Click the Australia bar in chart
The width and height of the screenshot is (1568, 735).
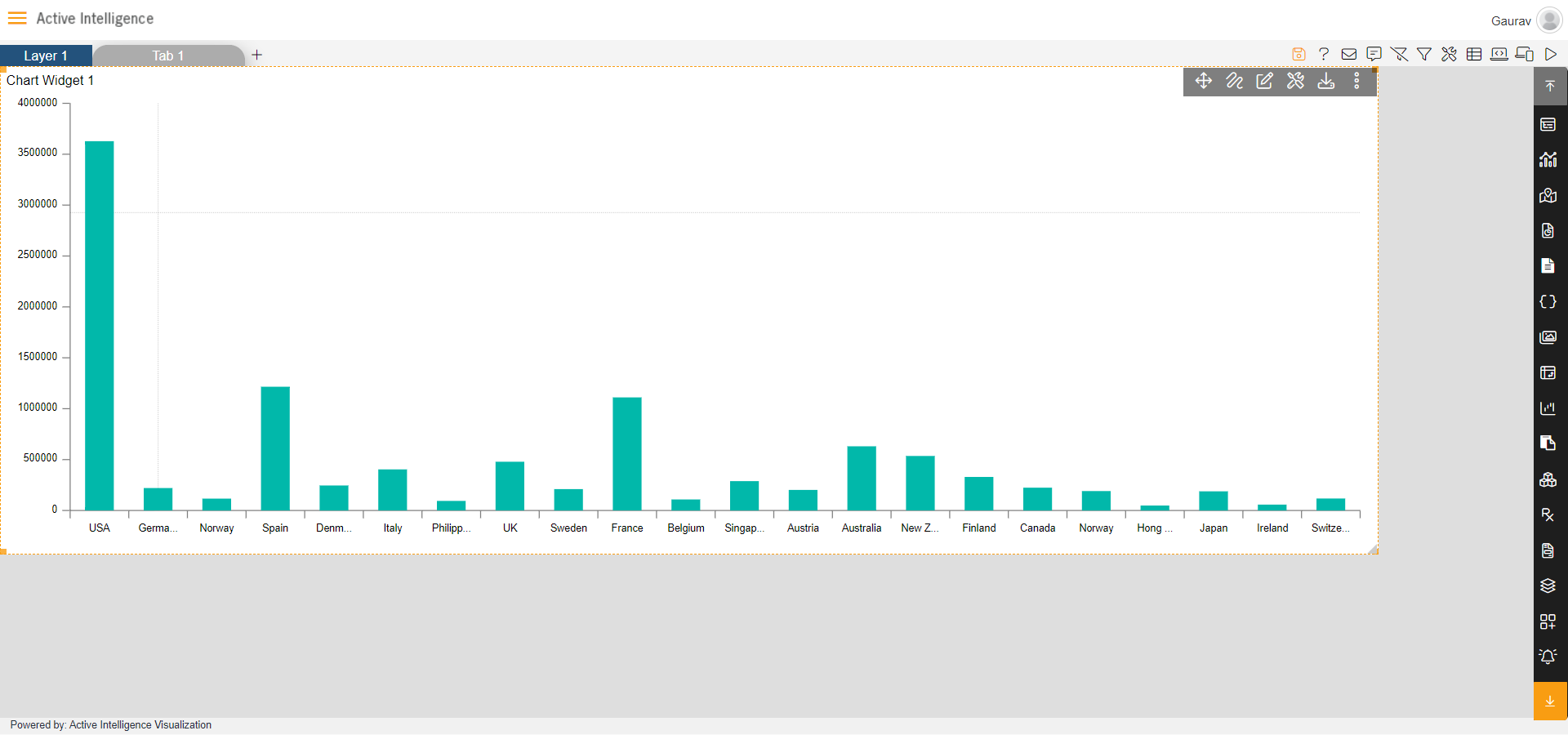862,479
